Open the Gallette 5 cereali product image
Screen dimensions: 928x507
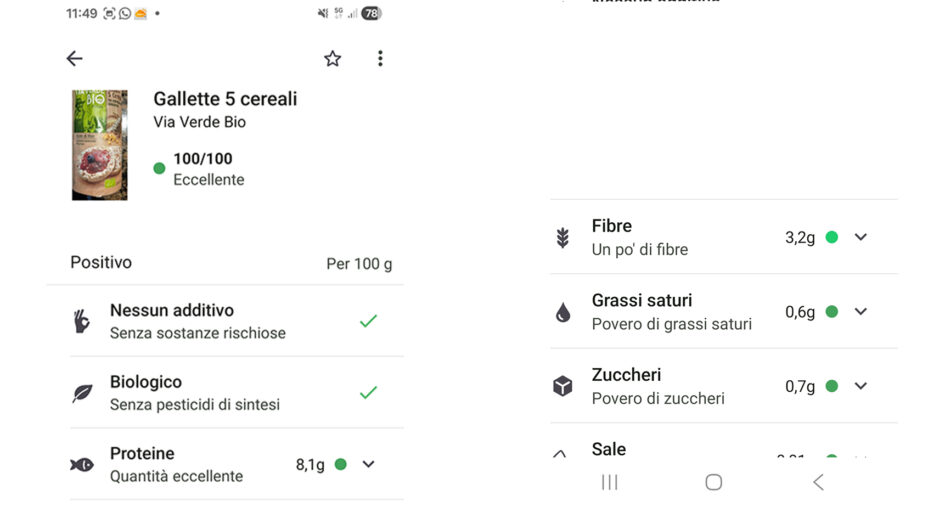tap(100, 145)
